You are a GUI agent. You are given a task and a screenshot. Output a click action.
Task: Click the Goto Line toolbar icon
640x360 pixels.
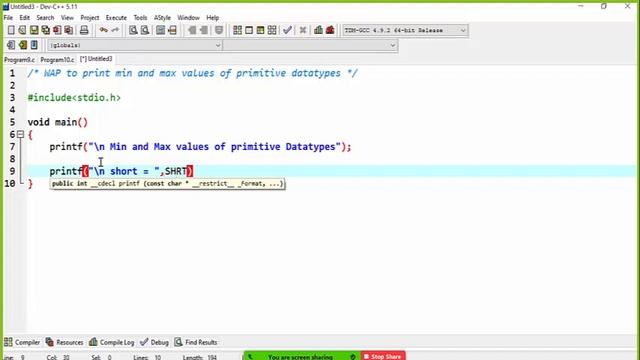click(172, 30)
